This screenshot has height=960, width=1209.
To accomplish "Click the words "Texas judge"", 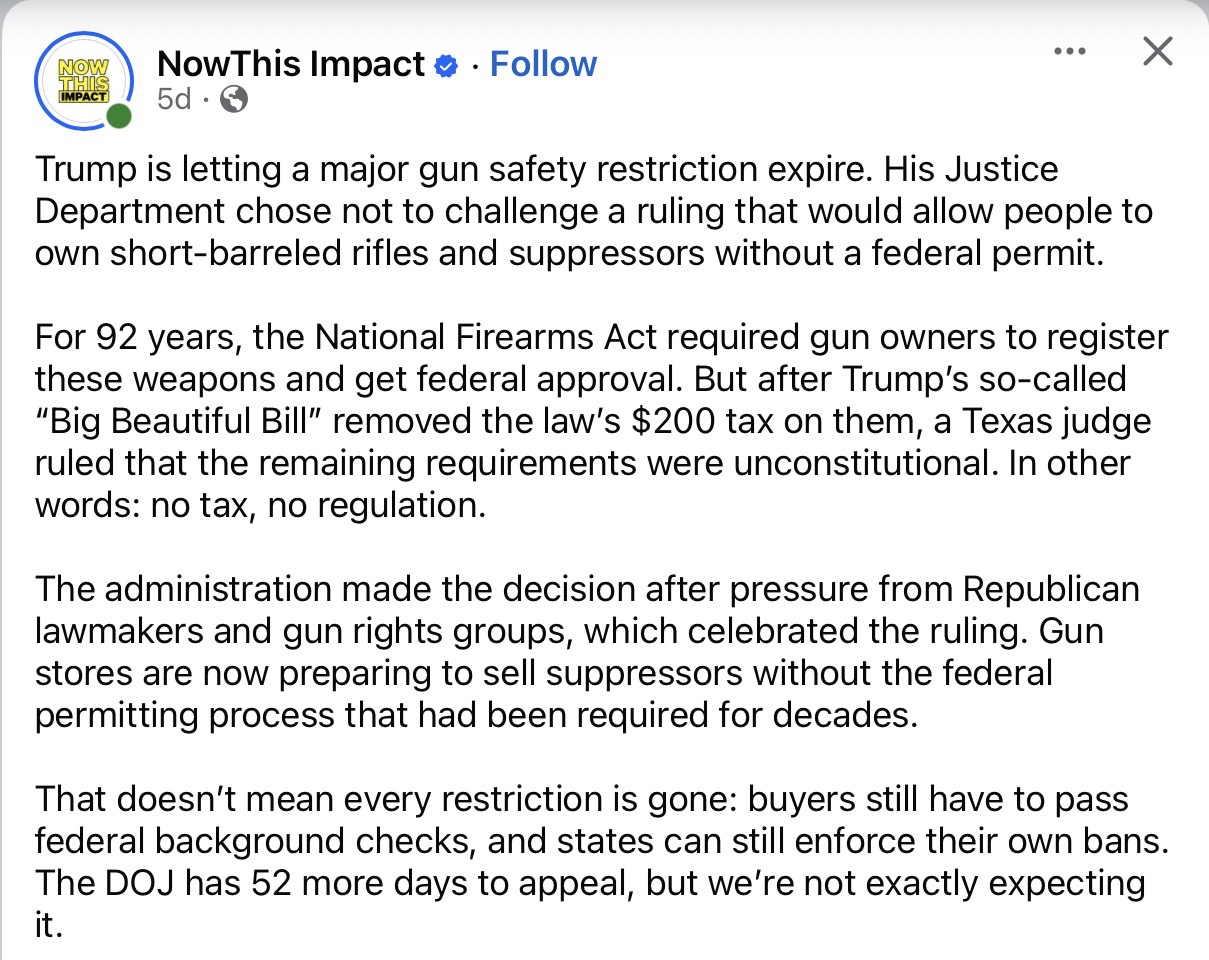I will pos(1057,421).
